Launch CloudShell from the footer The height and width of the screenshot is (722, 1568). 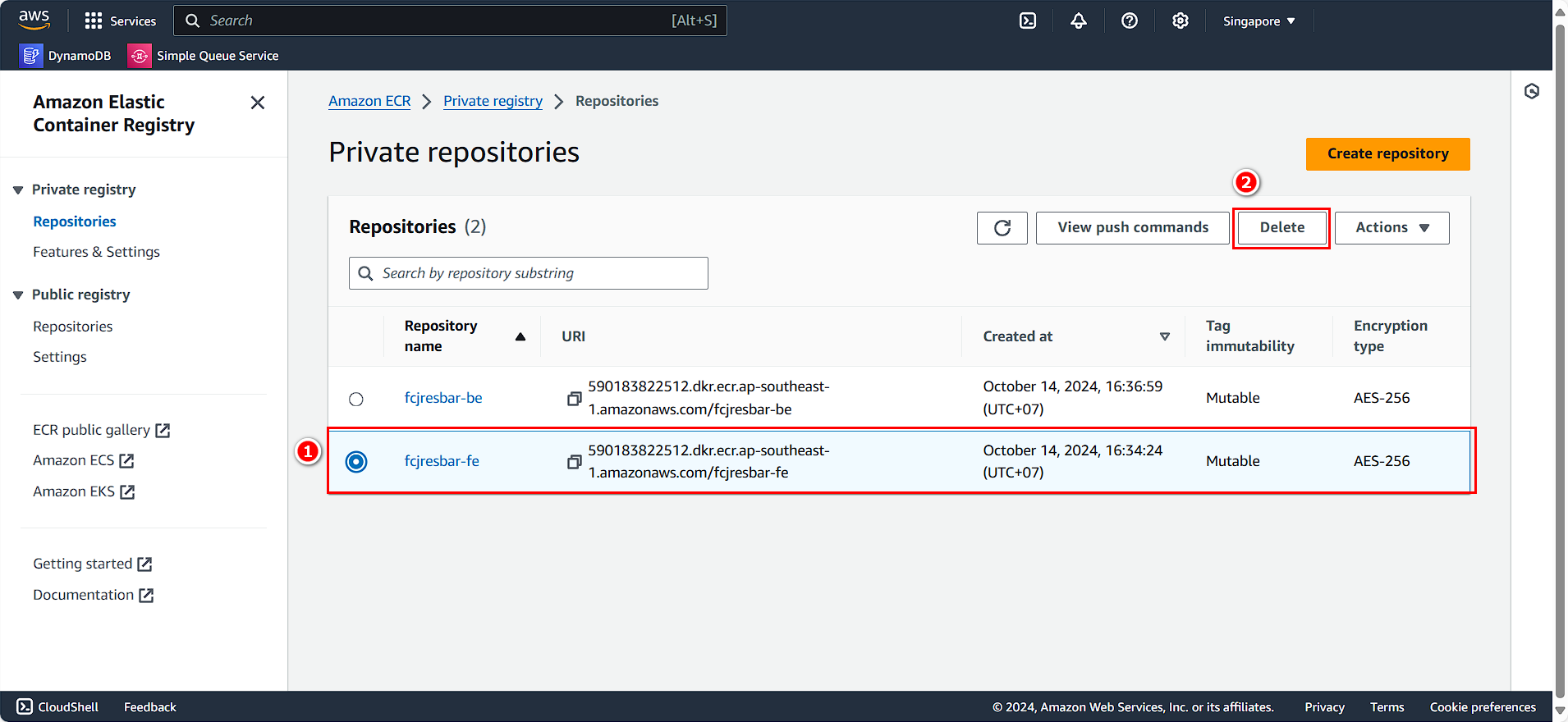(57, 707)
